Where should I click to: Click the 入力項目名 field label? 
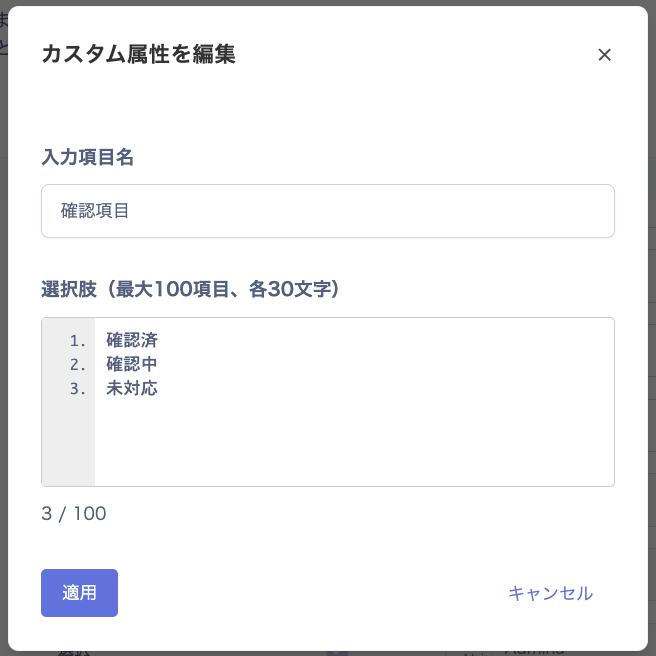click(87, 157)
